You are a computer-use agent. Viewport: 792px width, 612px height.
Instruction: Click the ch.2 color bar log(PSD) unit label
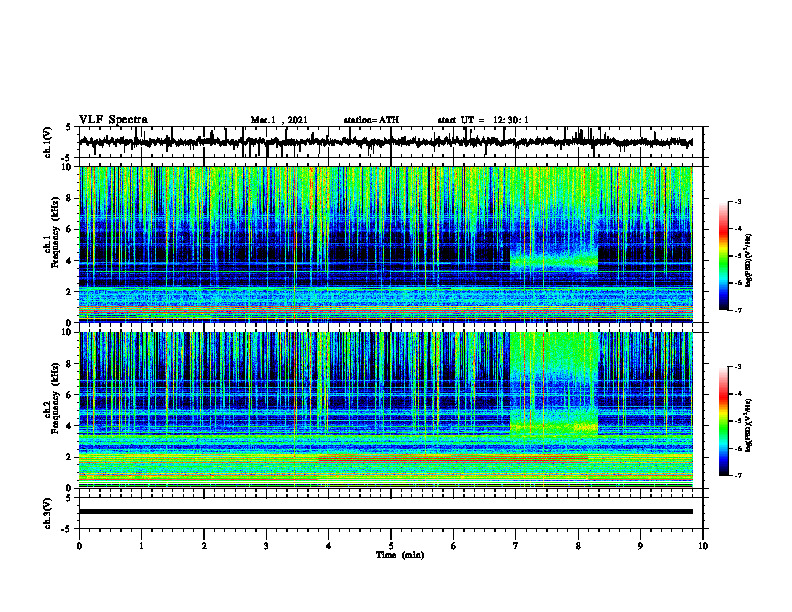749,424
